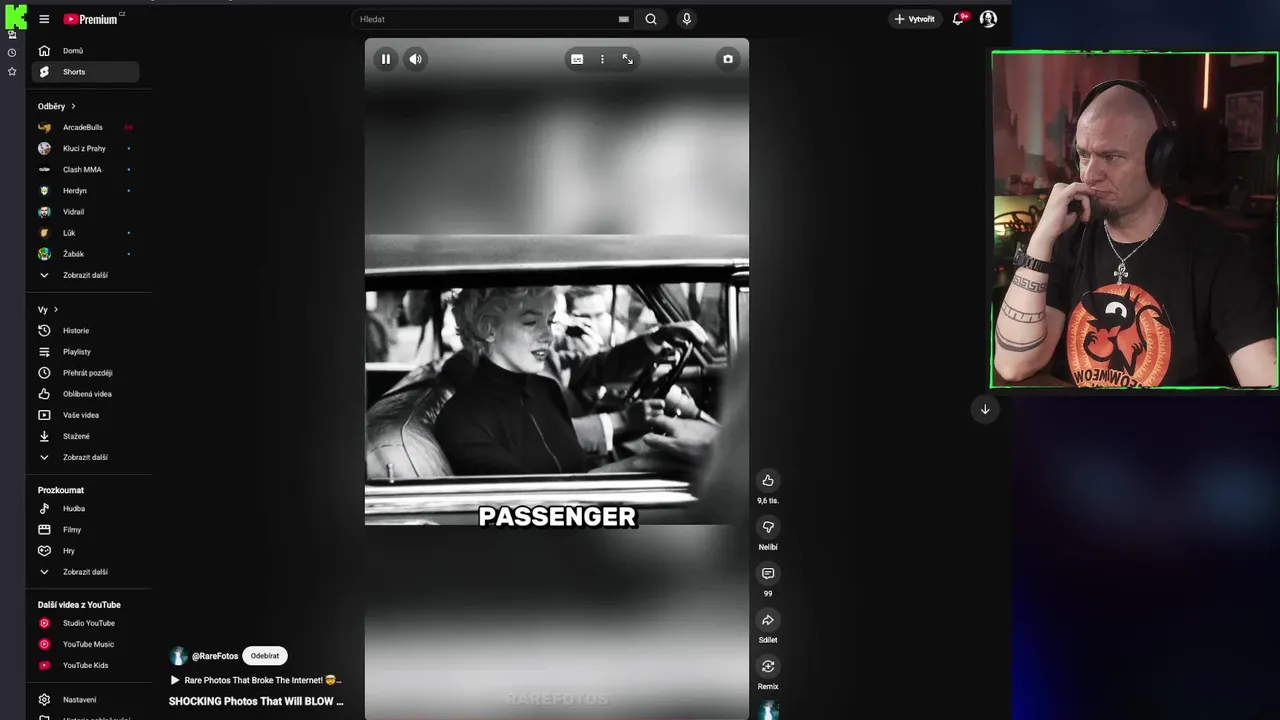The image size is (1280, 720).
Task: Open YouTube Kids
Action: 85,665
